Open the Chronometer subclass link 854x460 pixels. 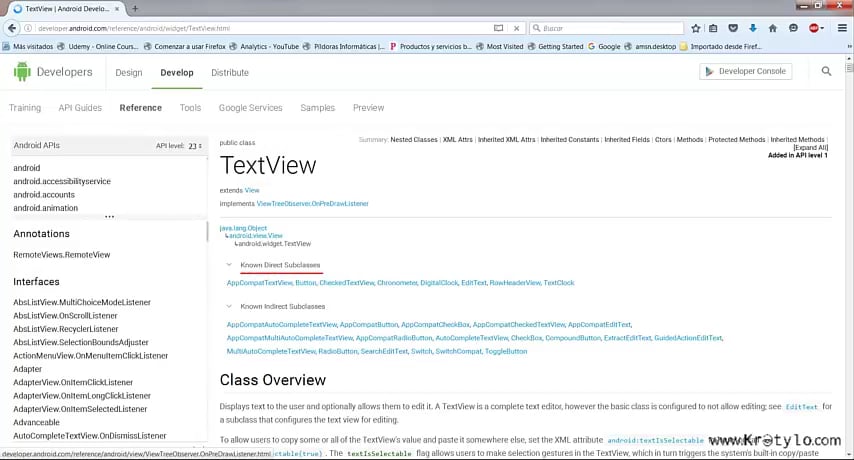(x=397, y=283)
